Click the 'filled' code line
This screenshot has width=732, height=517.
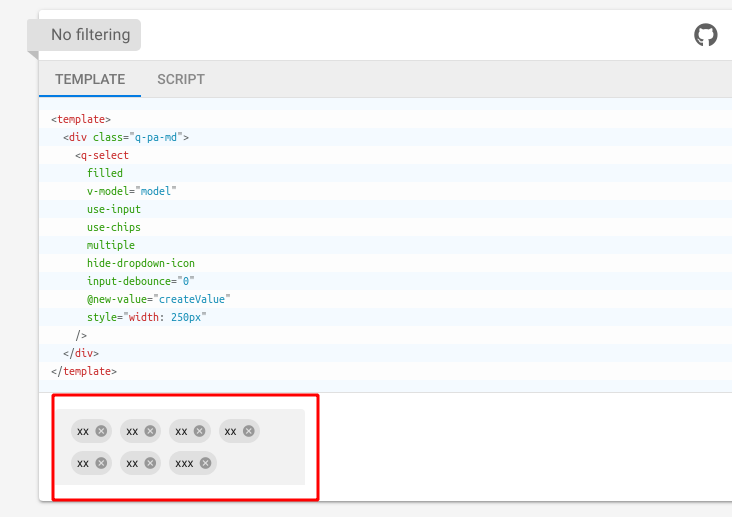coord(105,173)
